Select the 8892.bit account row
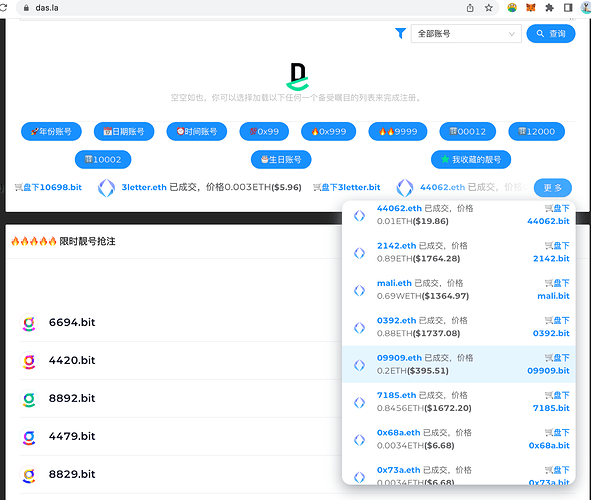The height and width of the screenshot is (500, 591). click(x=181, y=399)
